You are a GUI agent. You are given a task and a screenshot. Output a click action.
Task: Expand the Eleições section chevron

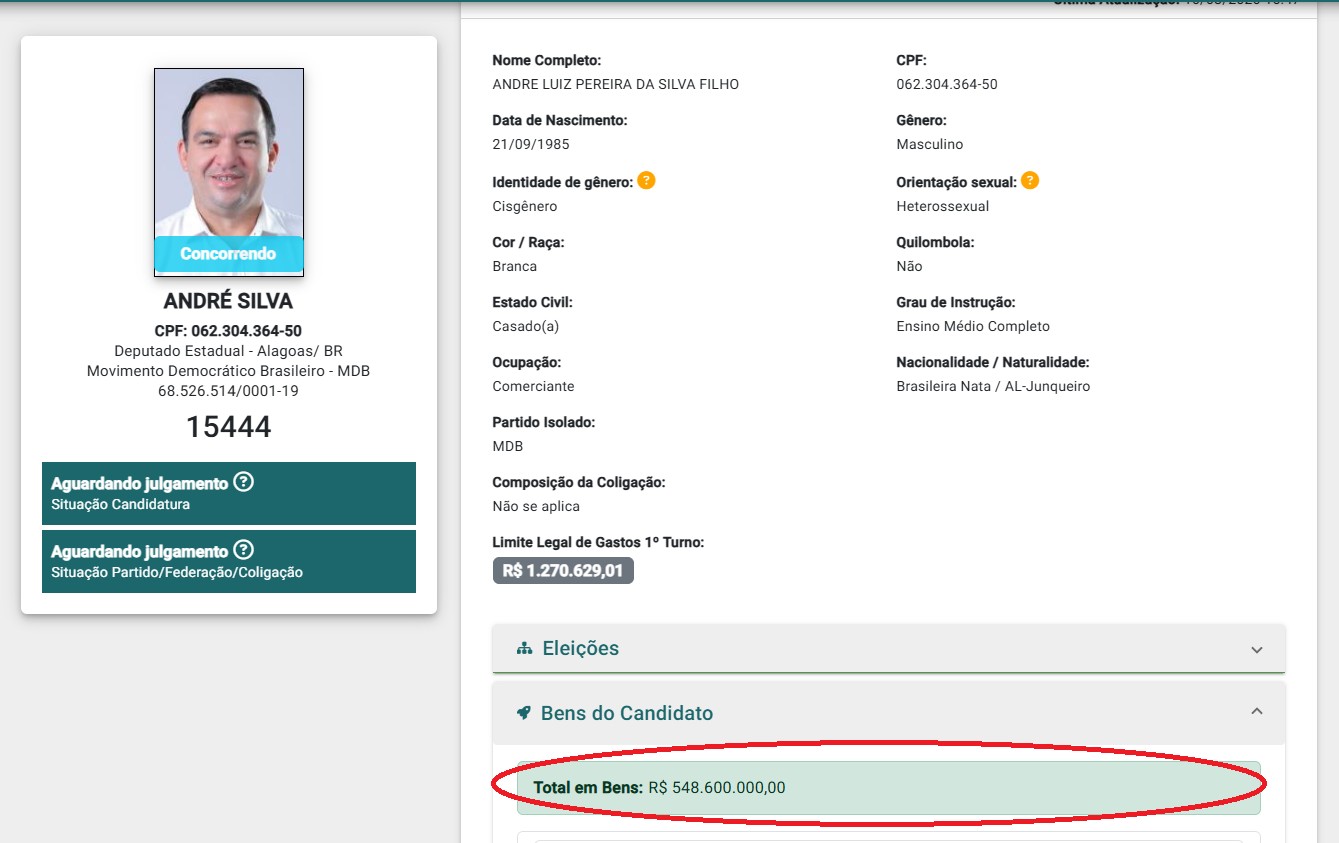pyautogui.click(x=1257, y=649)
